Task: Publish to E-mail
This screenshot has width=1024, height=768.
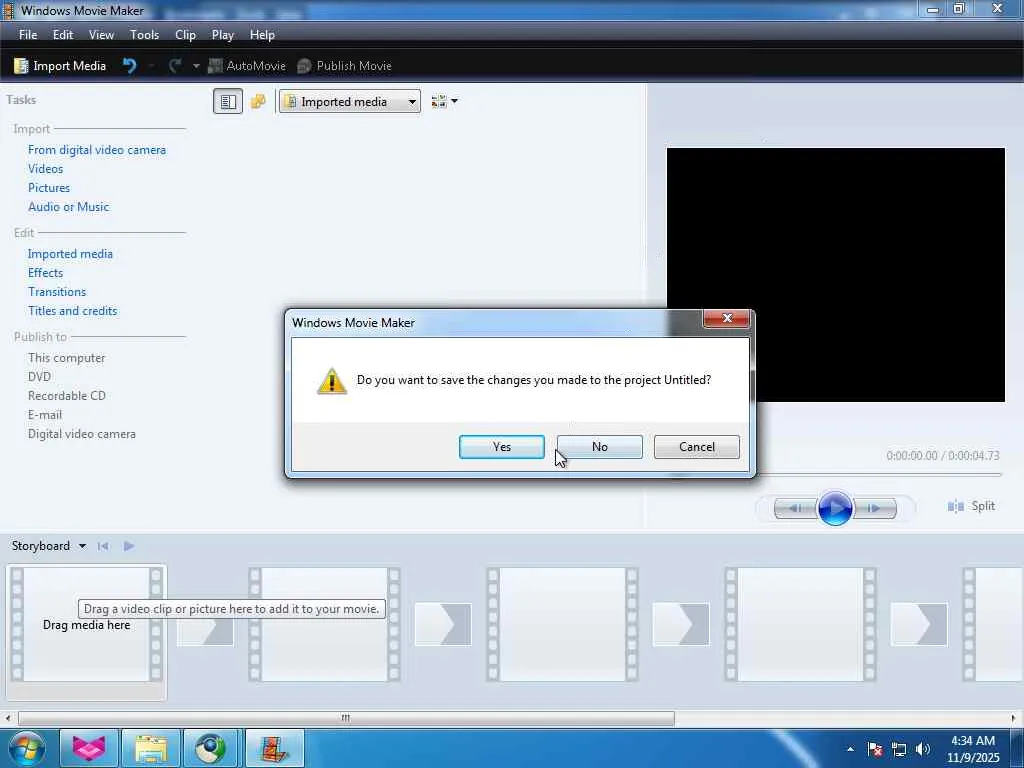Action: click(x=45, y=415)
